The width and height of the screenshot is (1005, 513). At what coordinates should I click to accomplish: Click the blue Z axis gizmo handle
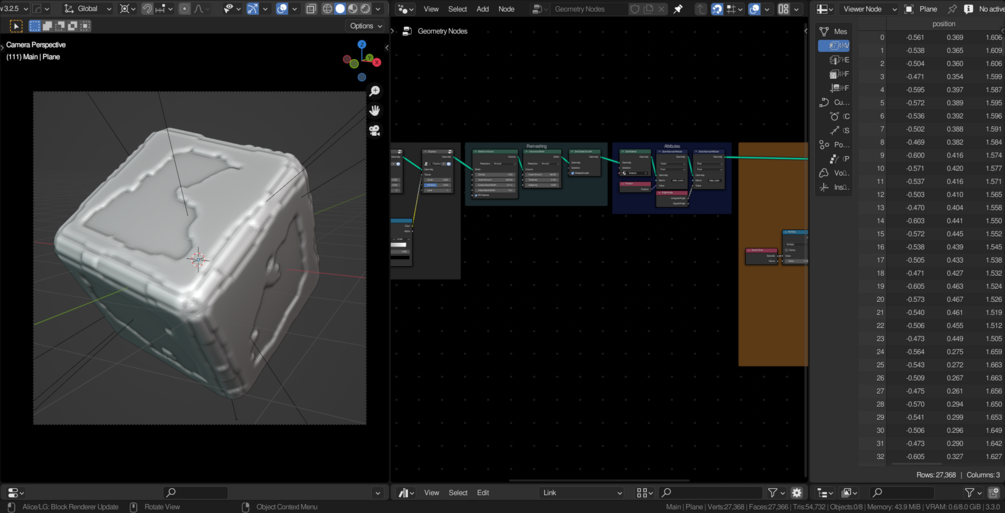tap(362, 45)
